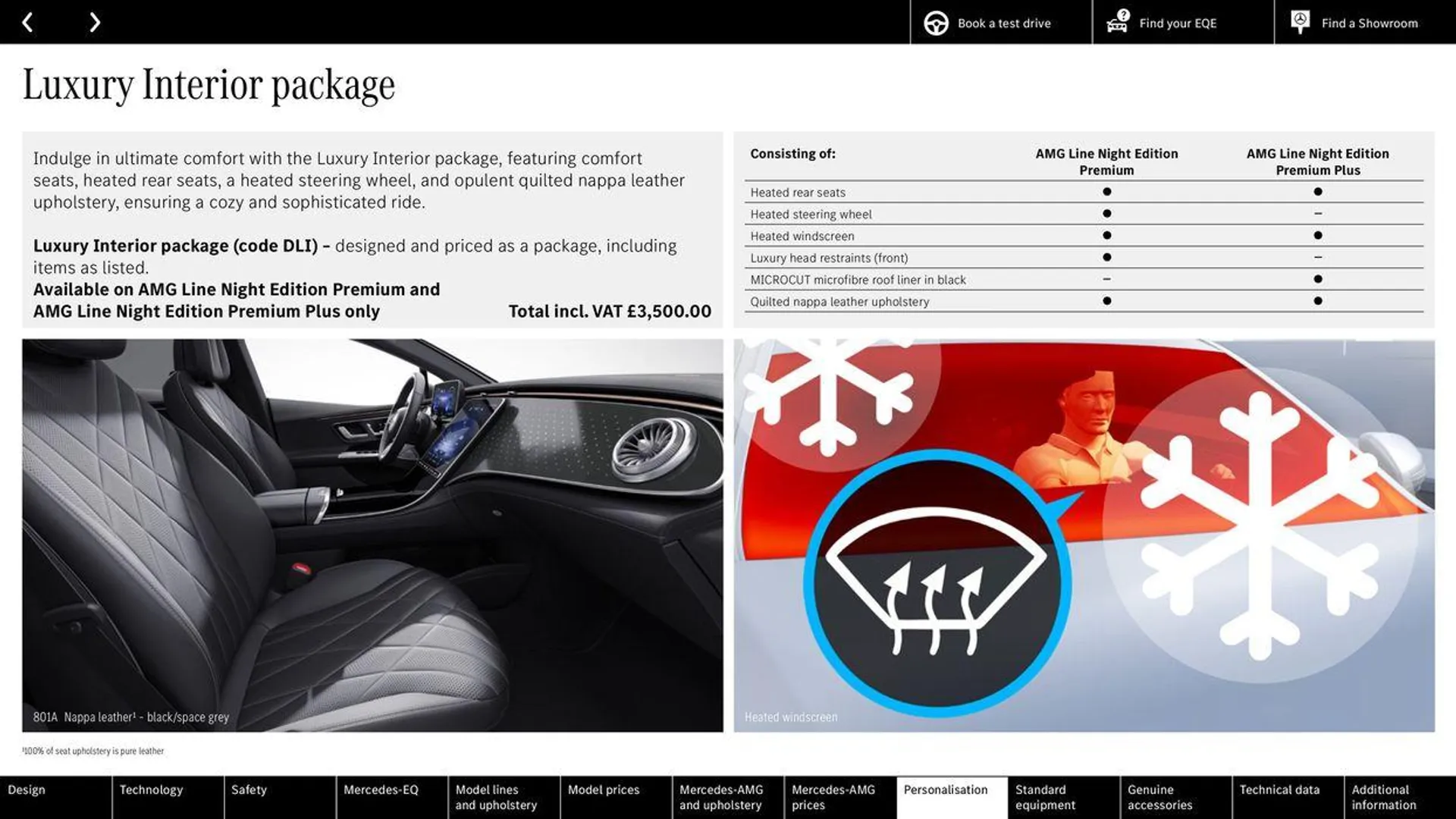Click the 'AMG Line Night Edition Premium' header
This screenshot has height=819, width=1456.
1106,162
